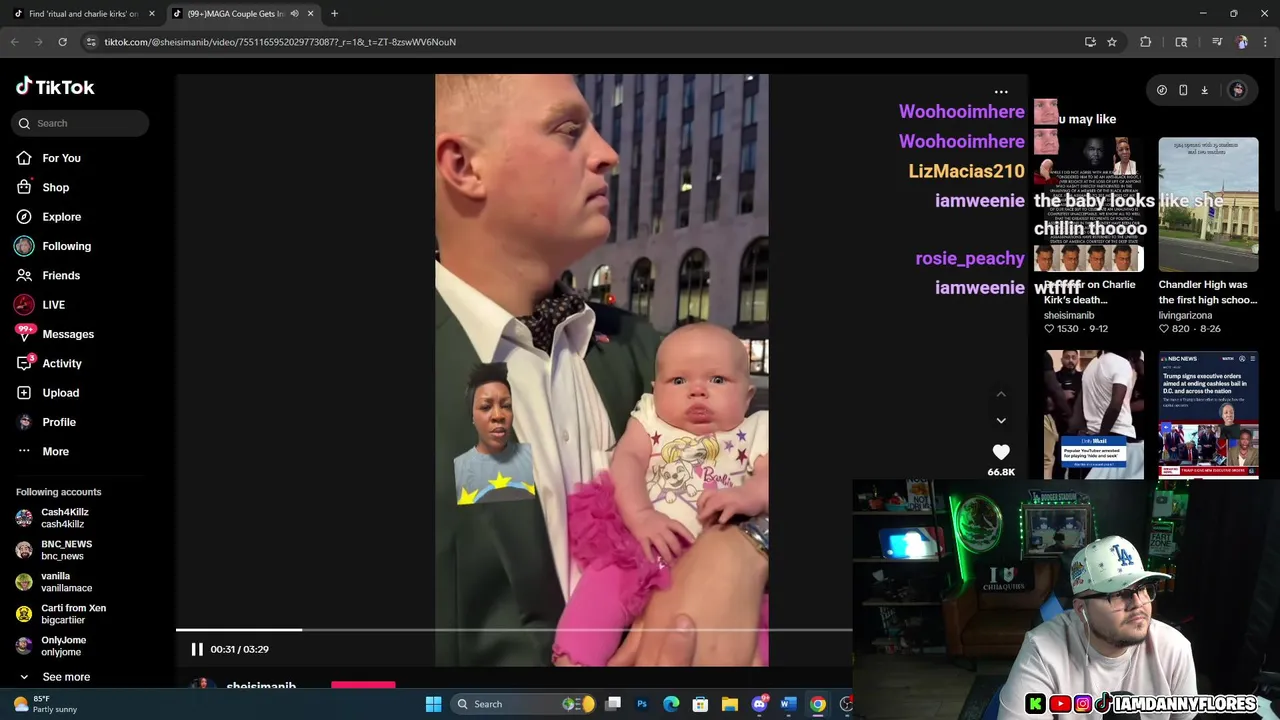Open the media controls icon
Screen dimensions: 1280x720
[x=1217, y=42]
